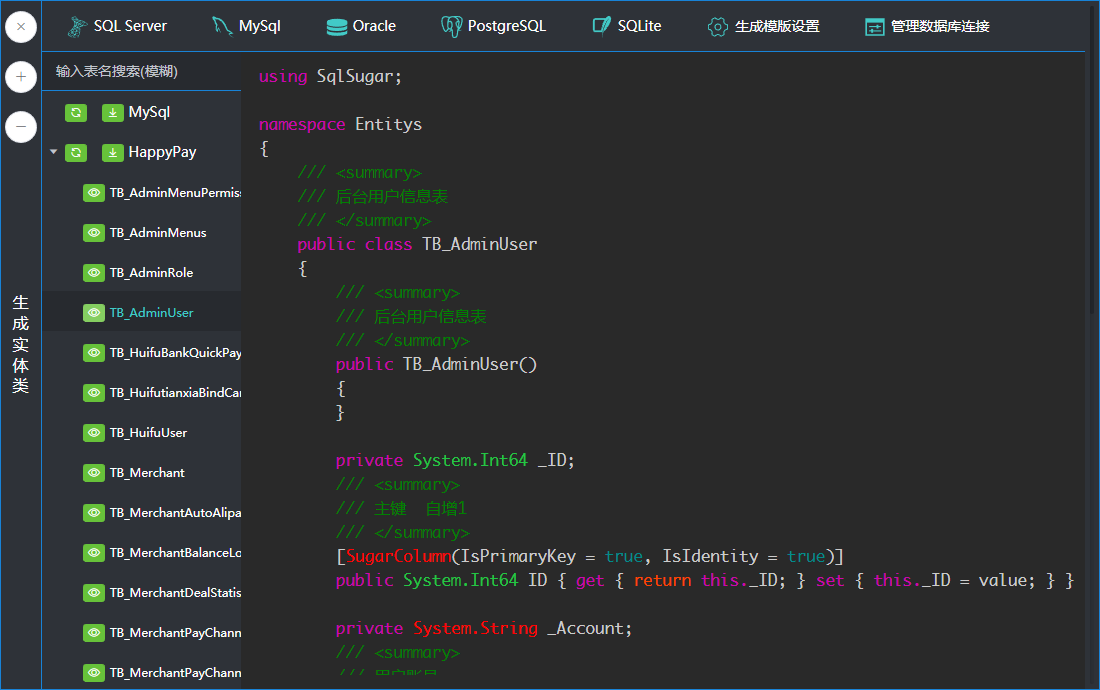Click the eye icon next to TB_HuifuUser
The width and height of the screenshot is (1100, 690).
click(x=94, y=433)
